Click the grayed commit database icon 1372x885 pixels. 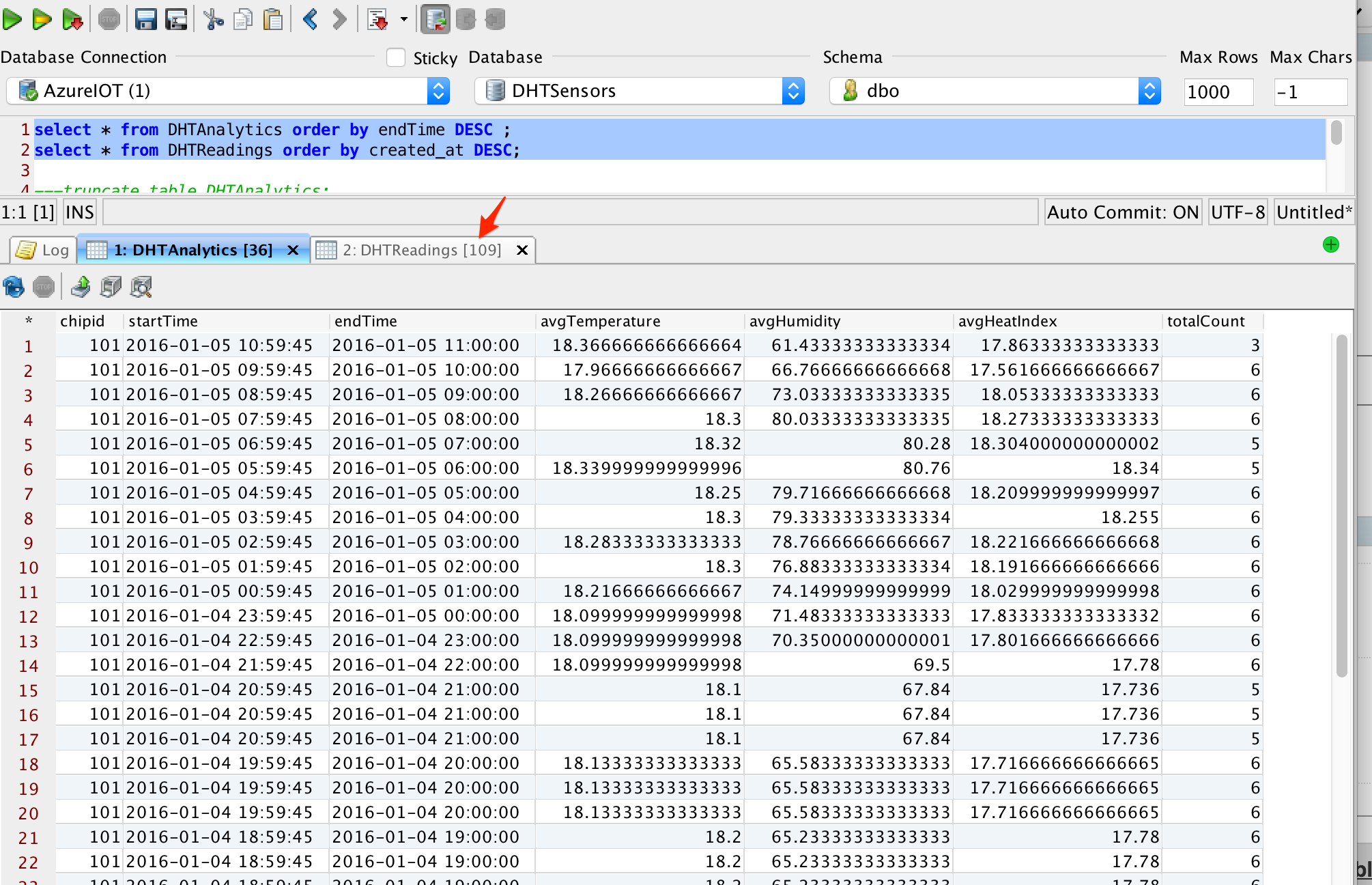pyautogui.click(x=466, y=19)
